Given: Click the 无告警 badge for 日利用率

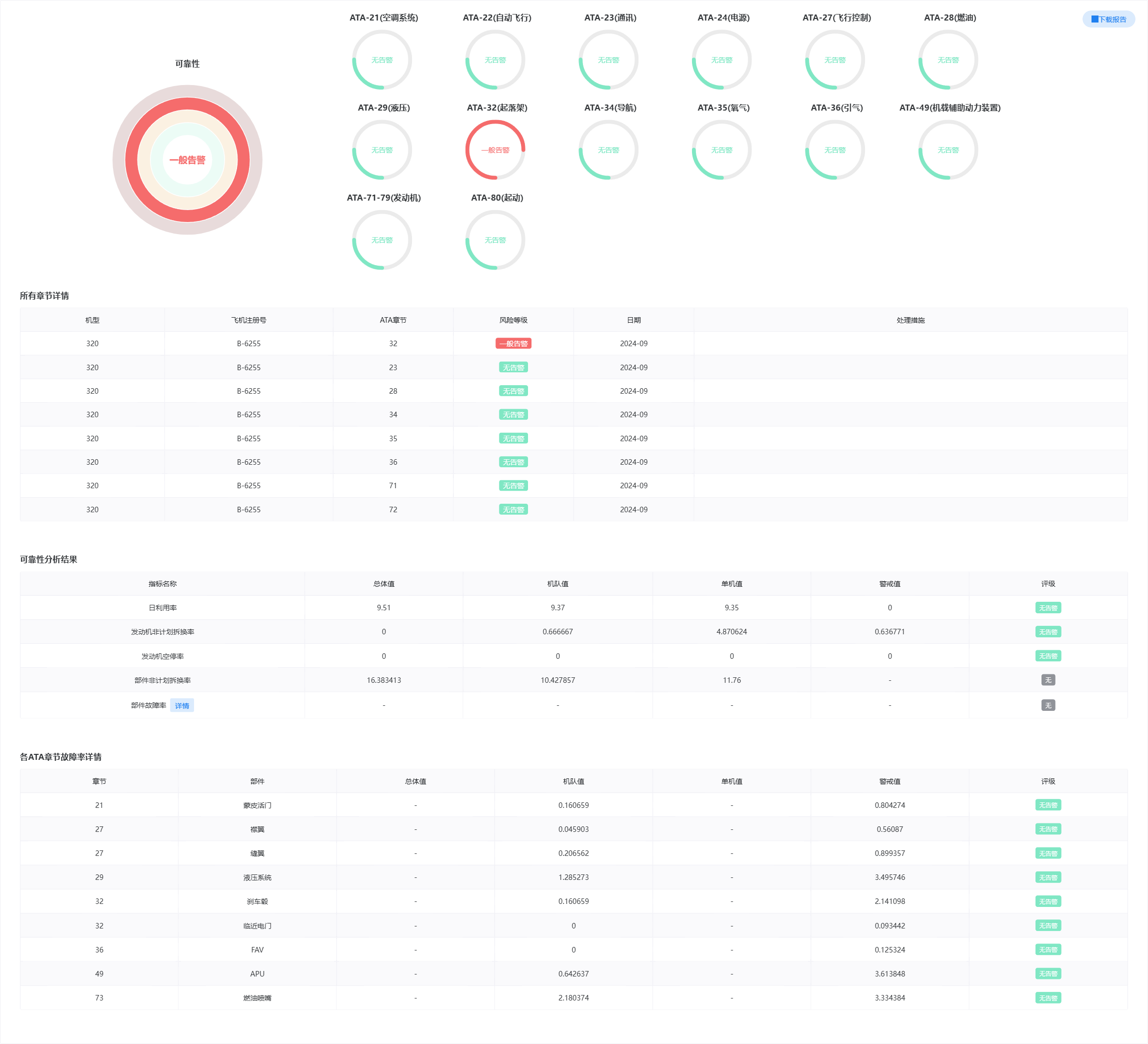Looking at the screenshot, I should [x=1048, y=608].
